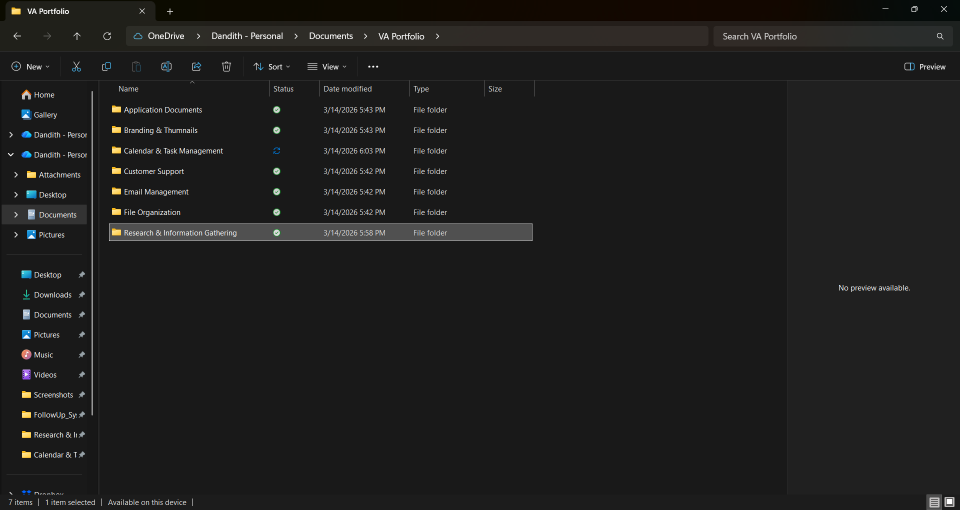Image resolution: width=960 pixels, height=510 pixels.
Task: Sort by the Name column header
Action: (128, 89)
